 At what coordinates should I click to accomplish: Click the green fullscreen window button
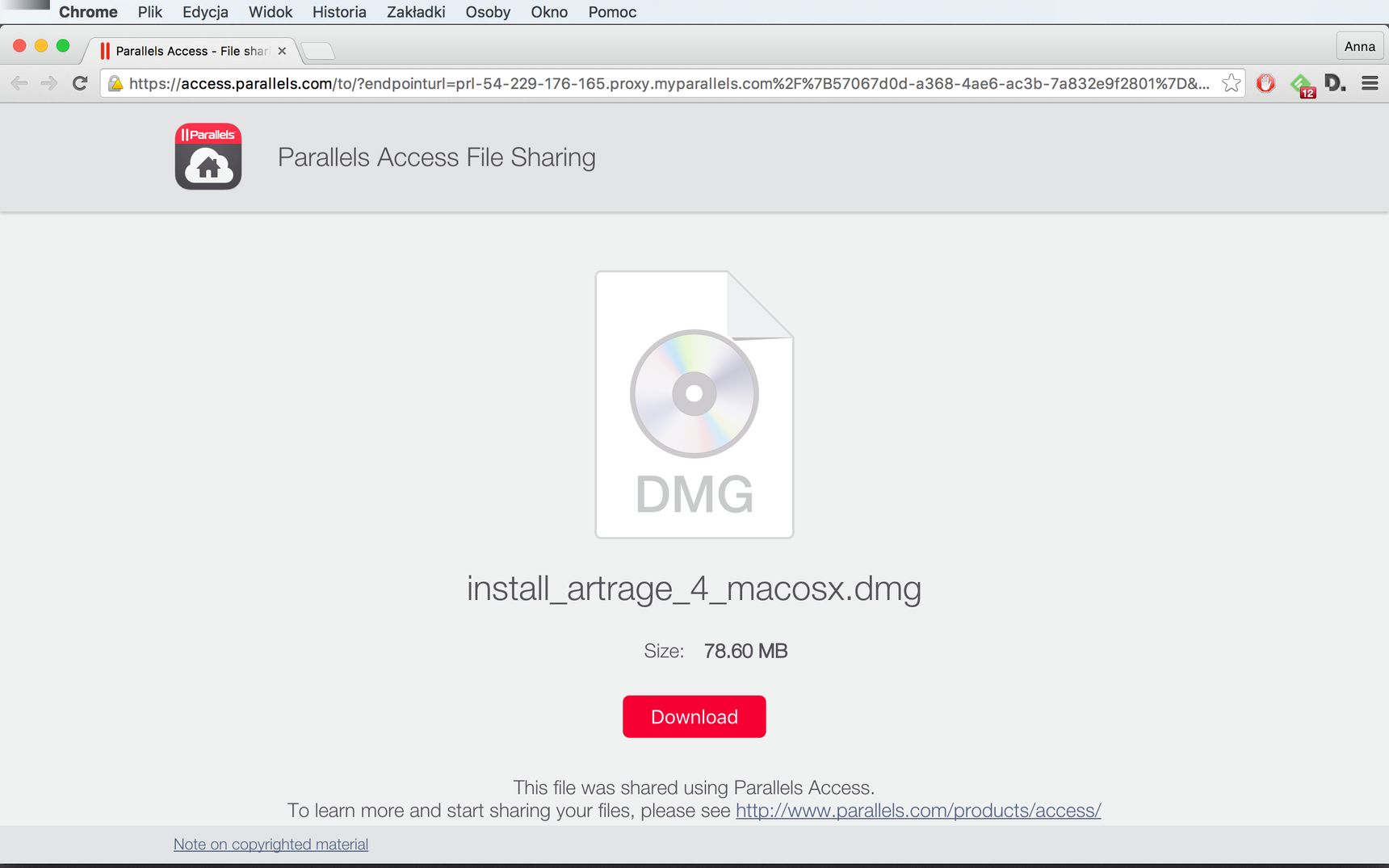(63, 46)
